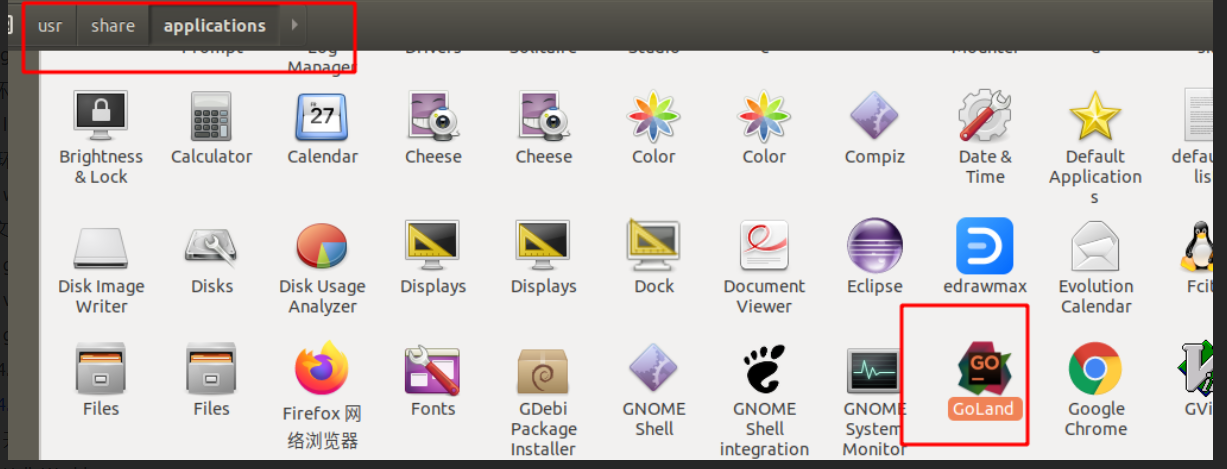Image resolution: width=1227 pixels, height=469 pixels.
Task: Select the Displays icon next to Dock
Action: pyautogui.click(x=543, y=246)
